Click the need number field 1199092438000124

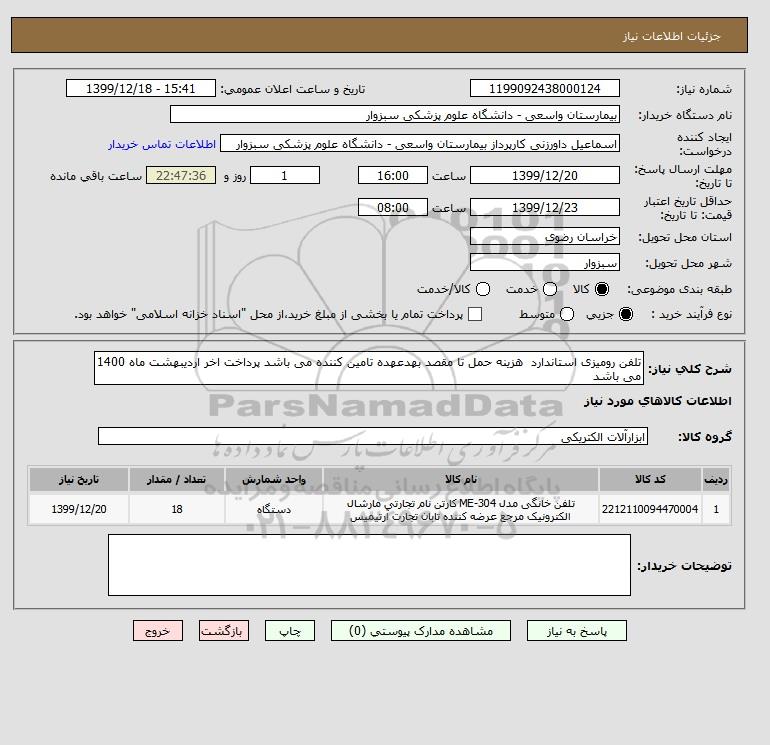(x=545, y=88)
